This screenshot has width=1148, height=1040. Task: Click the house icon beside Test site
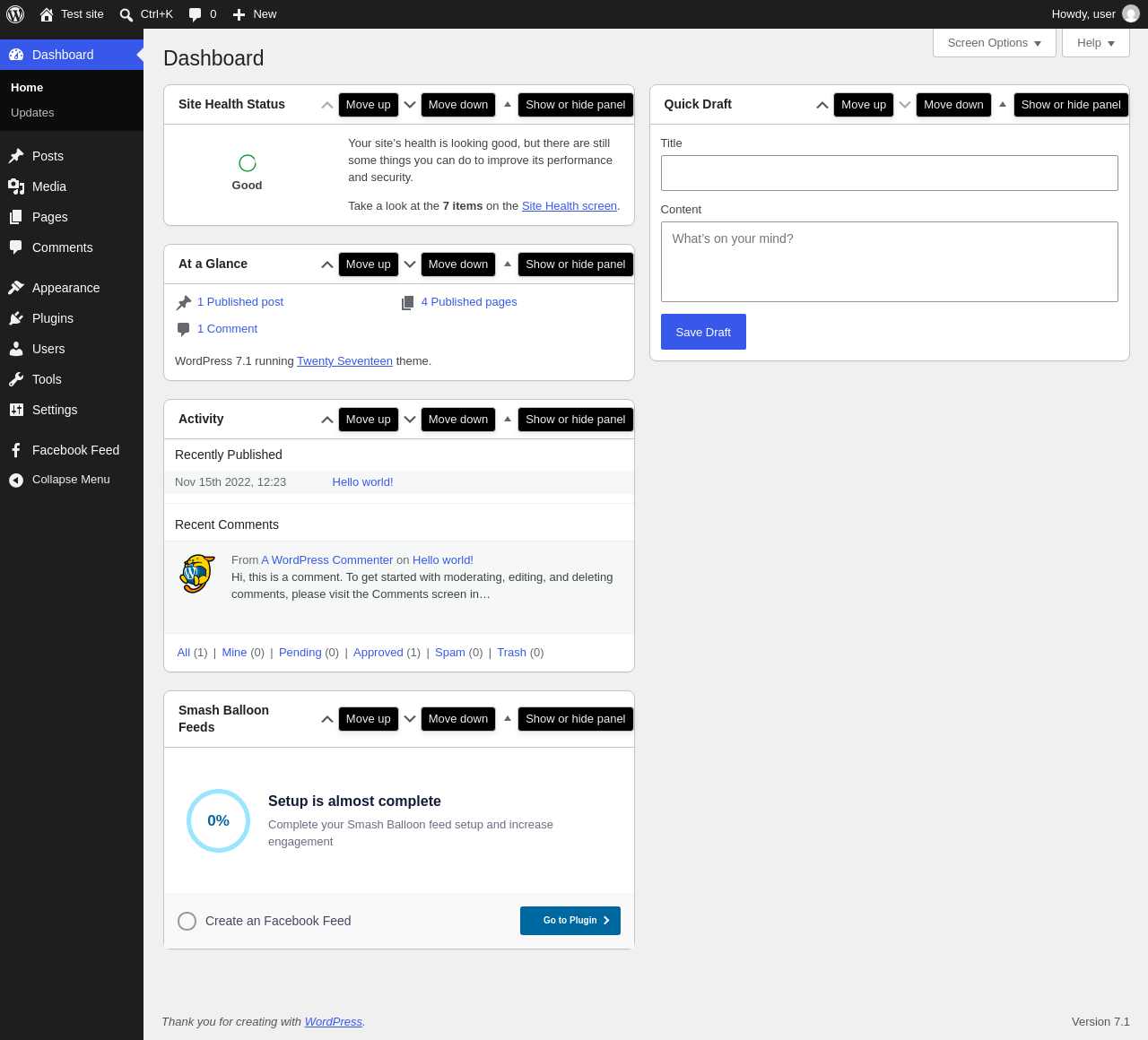point(47,14)
